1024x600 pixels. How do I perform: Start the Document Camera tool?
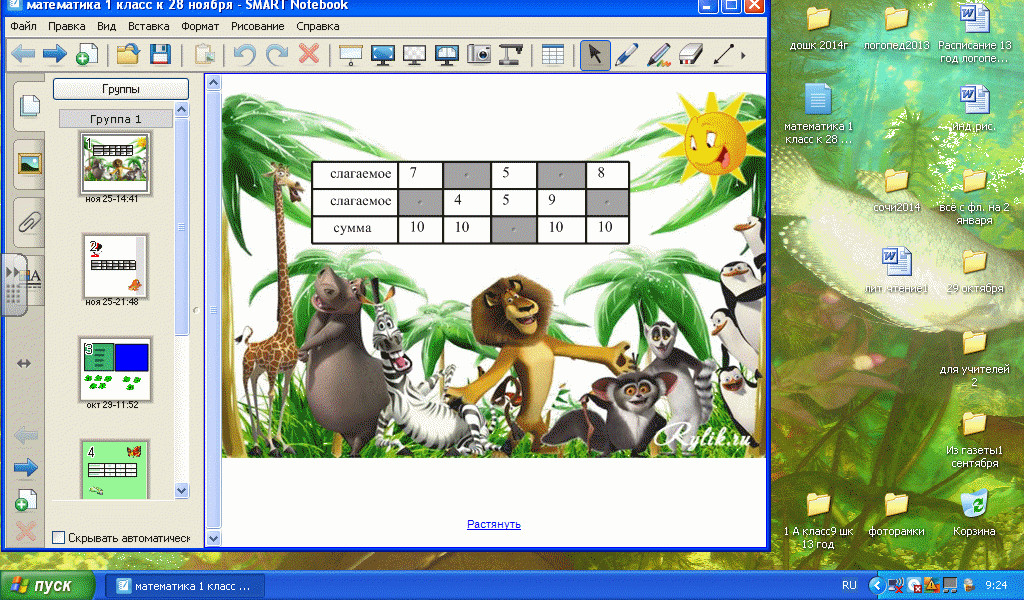pos(511,54)
